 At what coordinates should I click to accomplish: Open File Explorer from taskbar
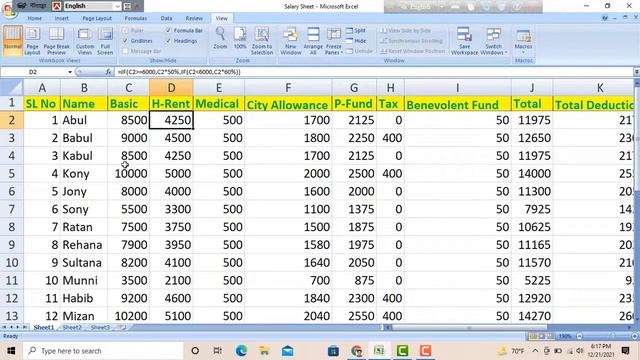tap(264, 351)
